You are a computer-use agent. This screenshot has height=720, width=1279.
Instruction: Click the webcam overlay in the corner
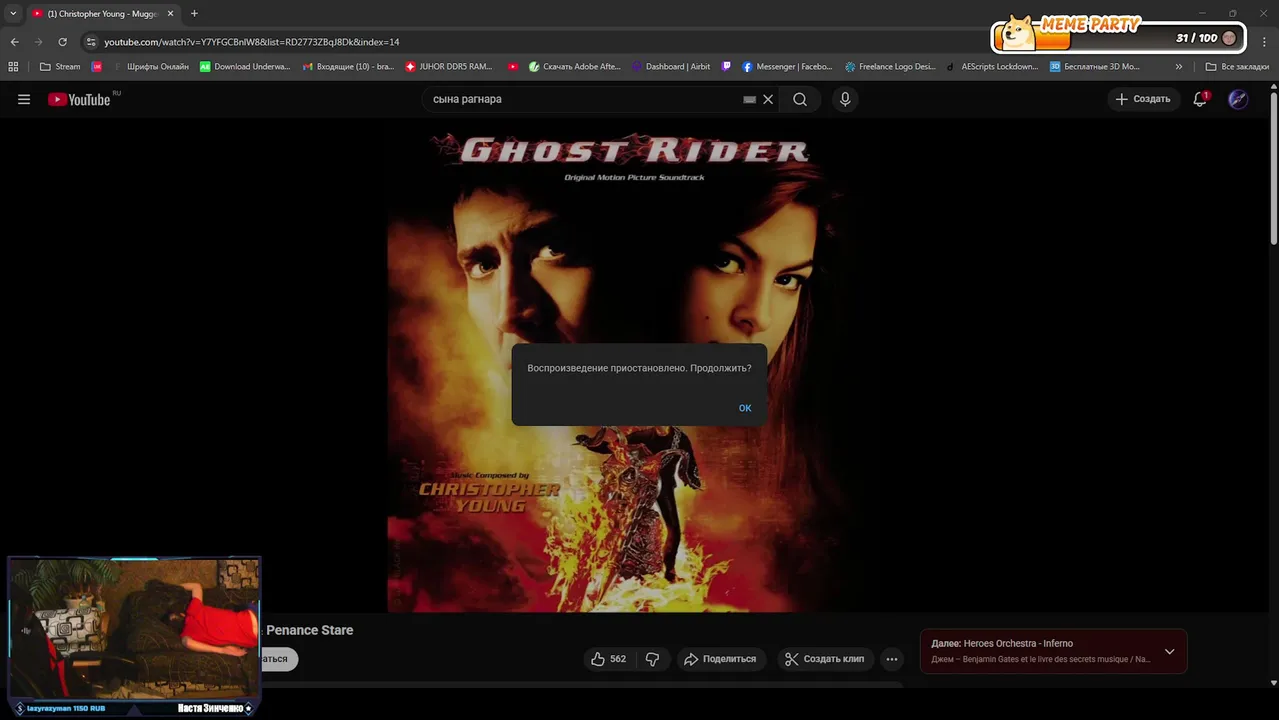(x=134, y=636)
